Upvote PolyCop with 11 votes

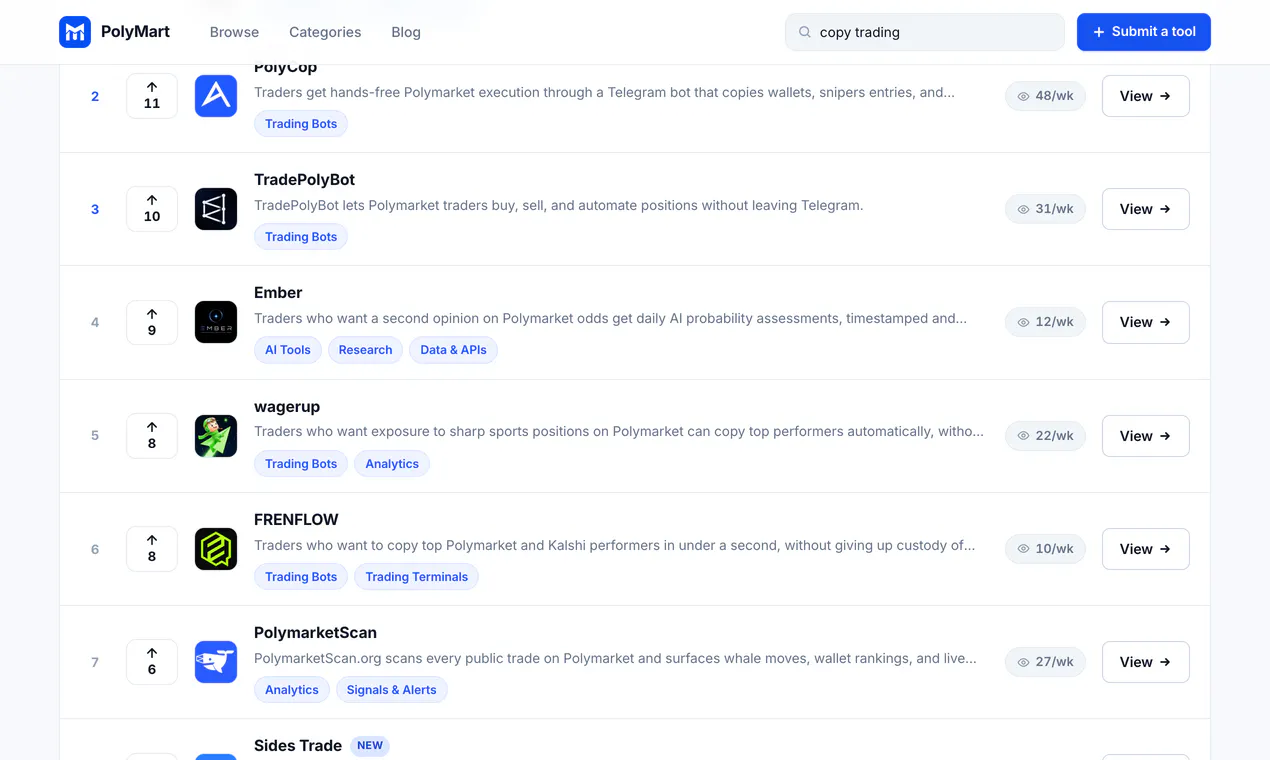click(152, 96)
